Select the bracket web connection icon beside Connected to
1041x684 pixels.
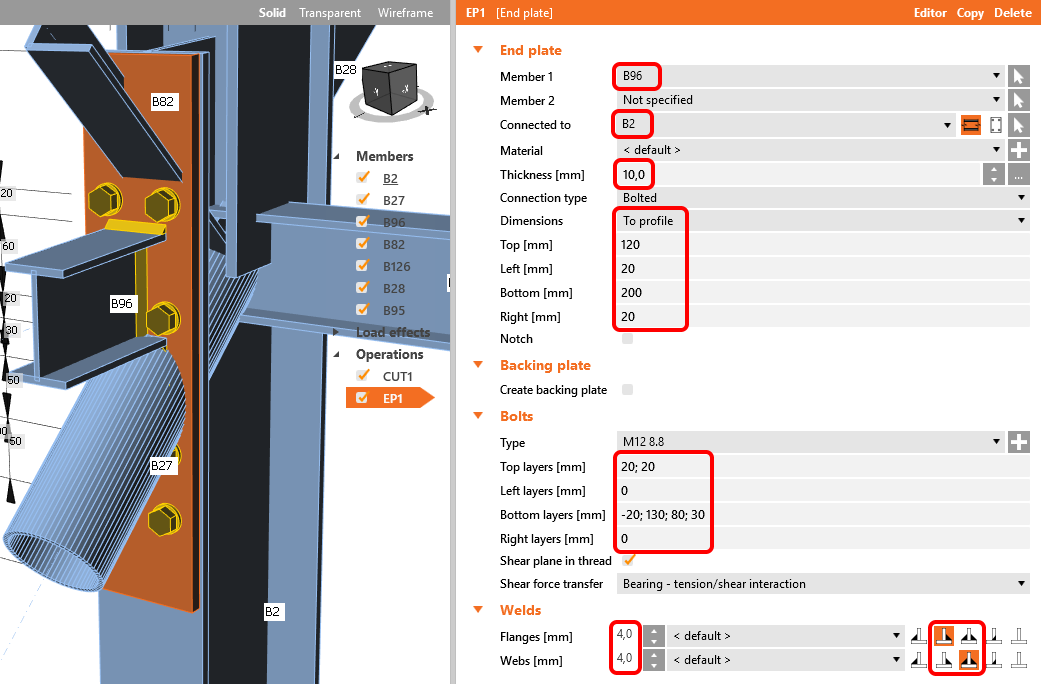[995, 125]
